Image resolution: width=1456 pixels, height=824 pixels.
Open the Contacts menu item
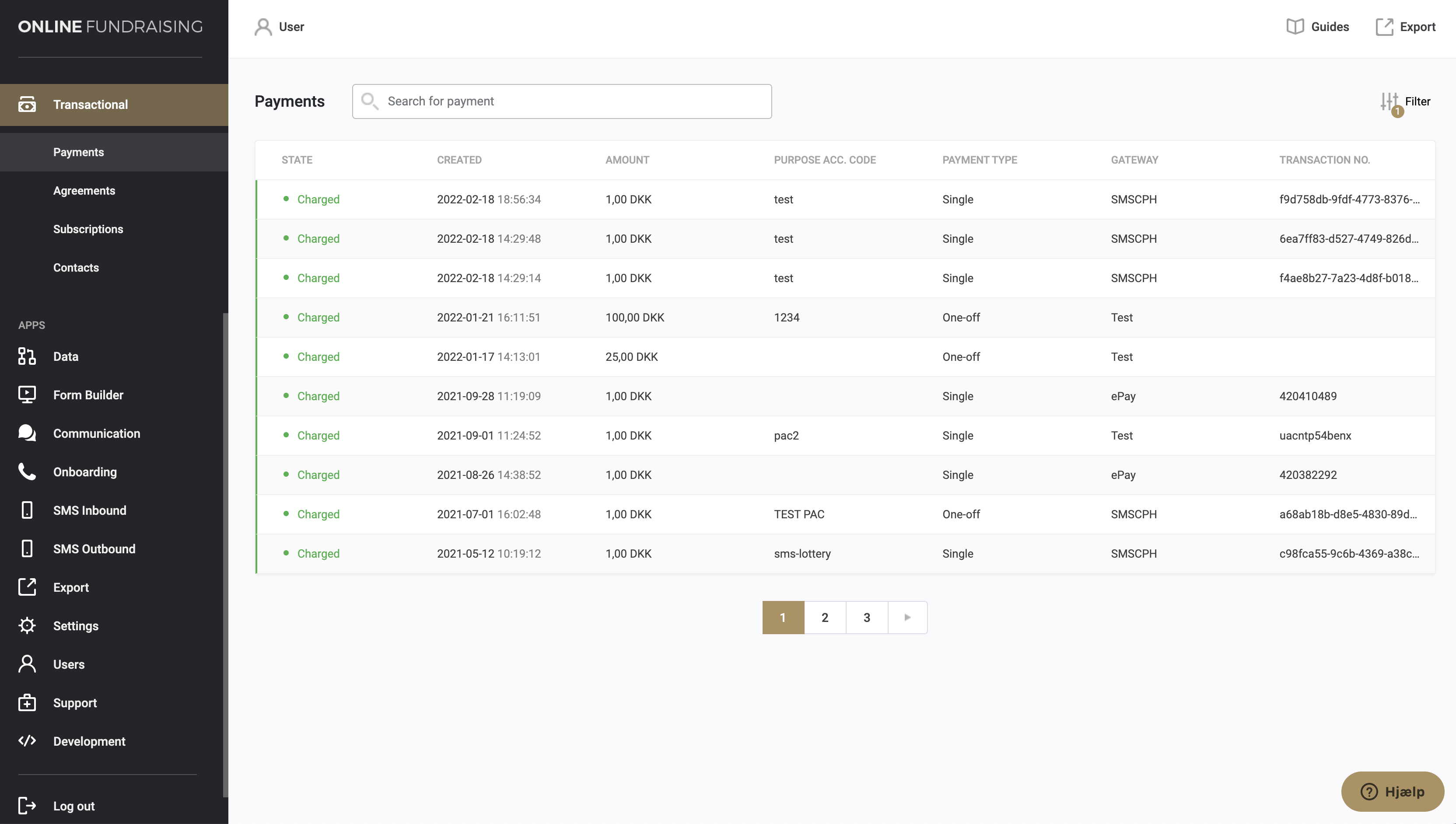pyautogui.click(x=114, y=268)
